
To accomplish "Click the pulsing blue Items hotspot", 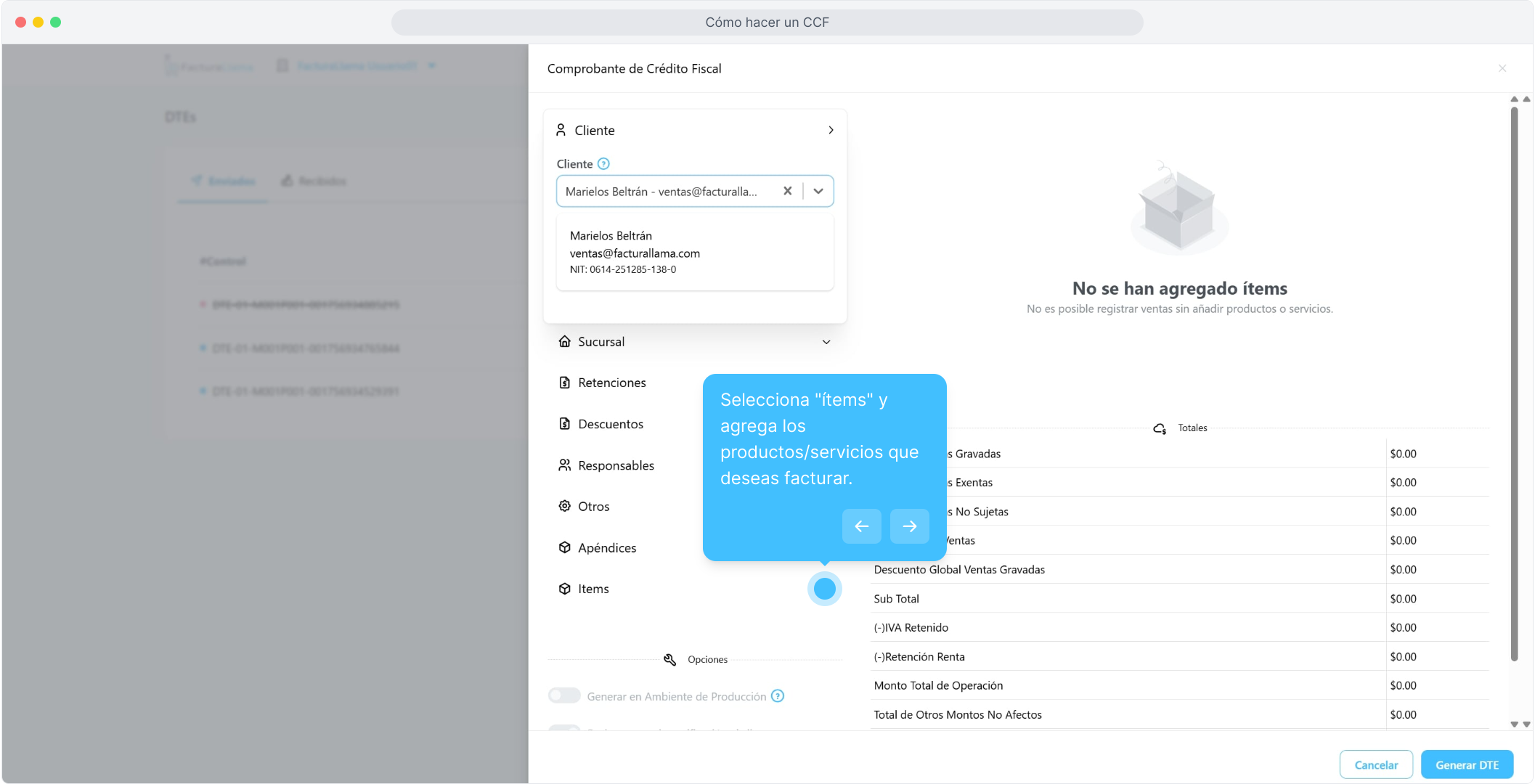I will click(x=824, y=589).
